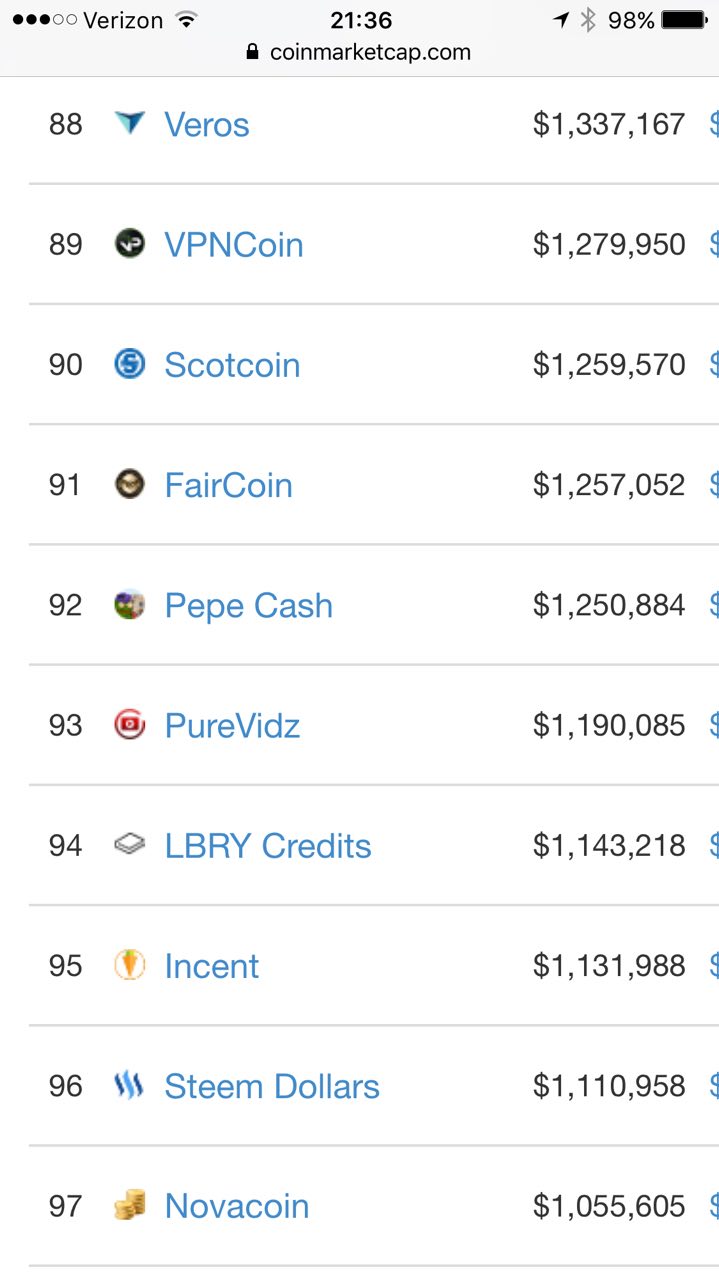Open the Veros coin page link
Viewport: 719px width, 1280px height.
tap(207, 125)
